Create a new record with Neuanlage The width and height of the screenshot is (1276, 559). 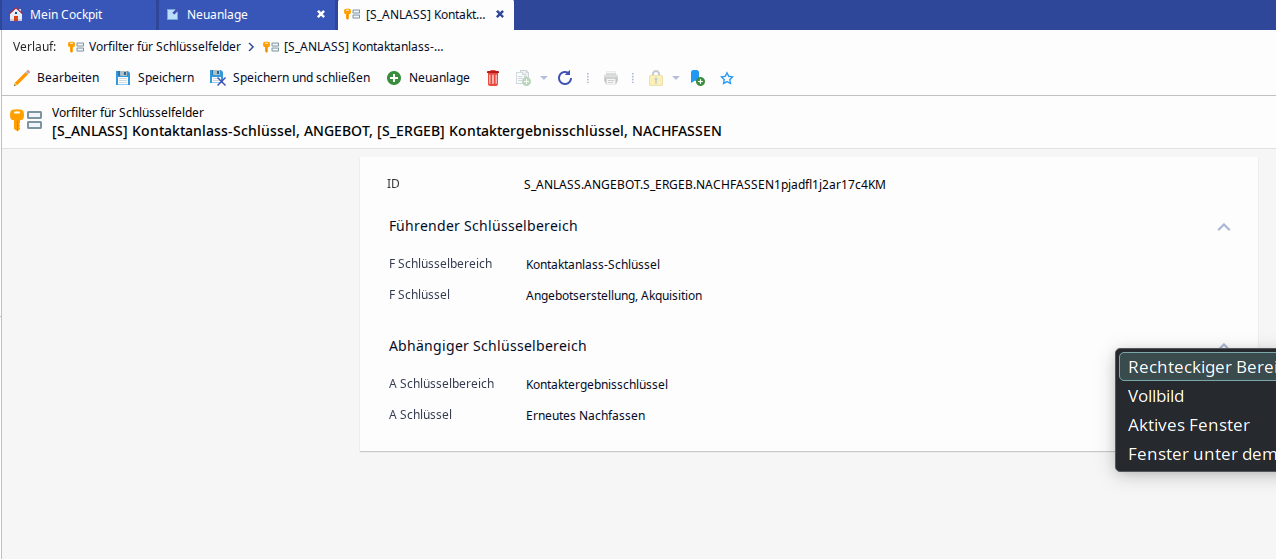click(428, 78)
